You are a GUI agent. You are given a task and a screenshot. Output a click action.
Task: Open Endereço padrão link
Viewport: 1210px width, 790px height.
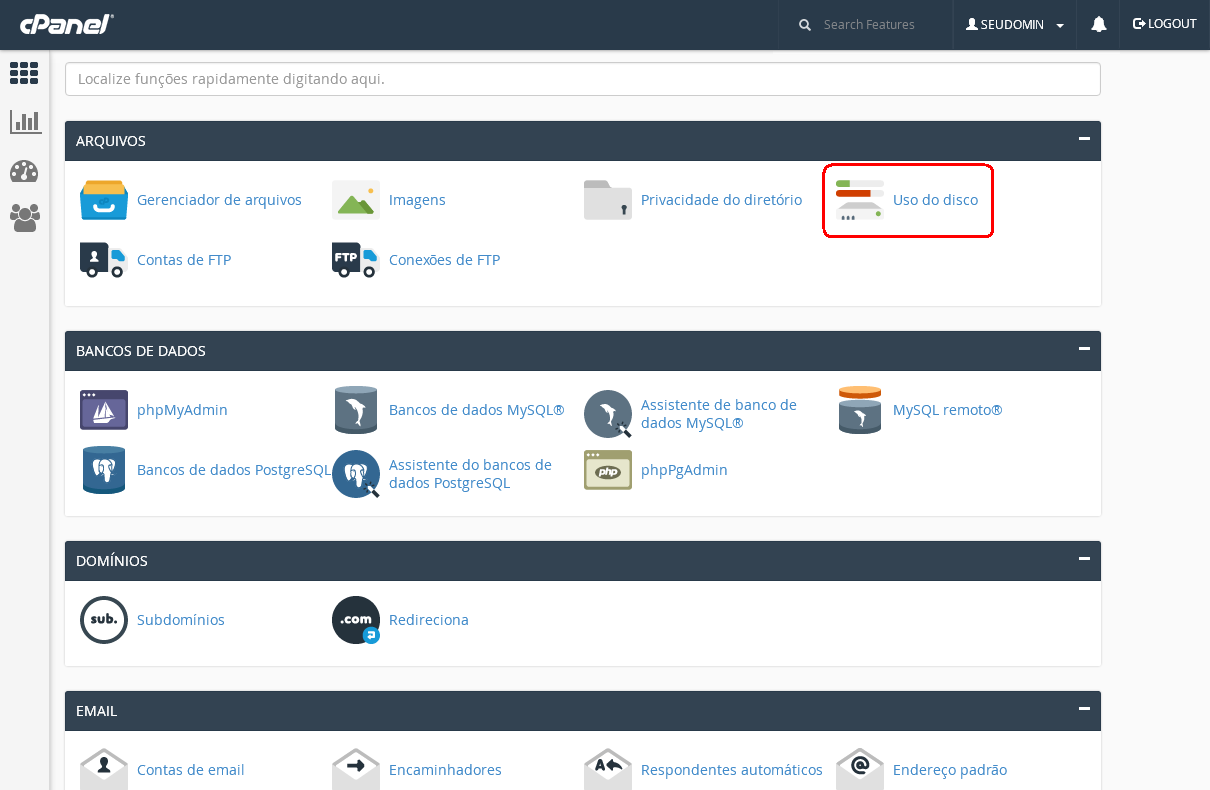point(950,770)
